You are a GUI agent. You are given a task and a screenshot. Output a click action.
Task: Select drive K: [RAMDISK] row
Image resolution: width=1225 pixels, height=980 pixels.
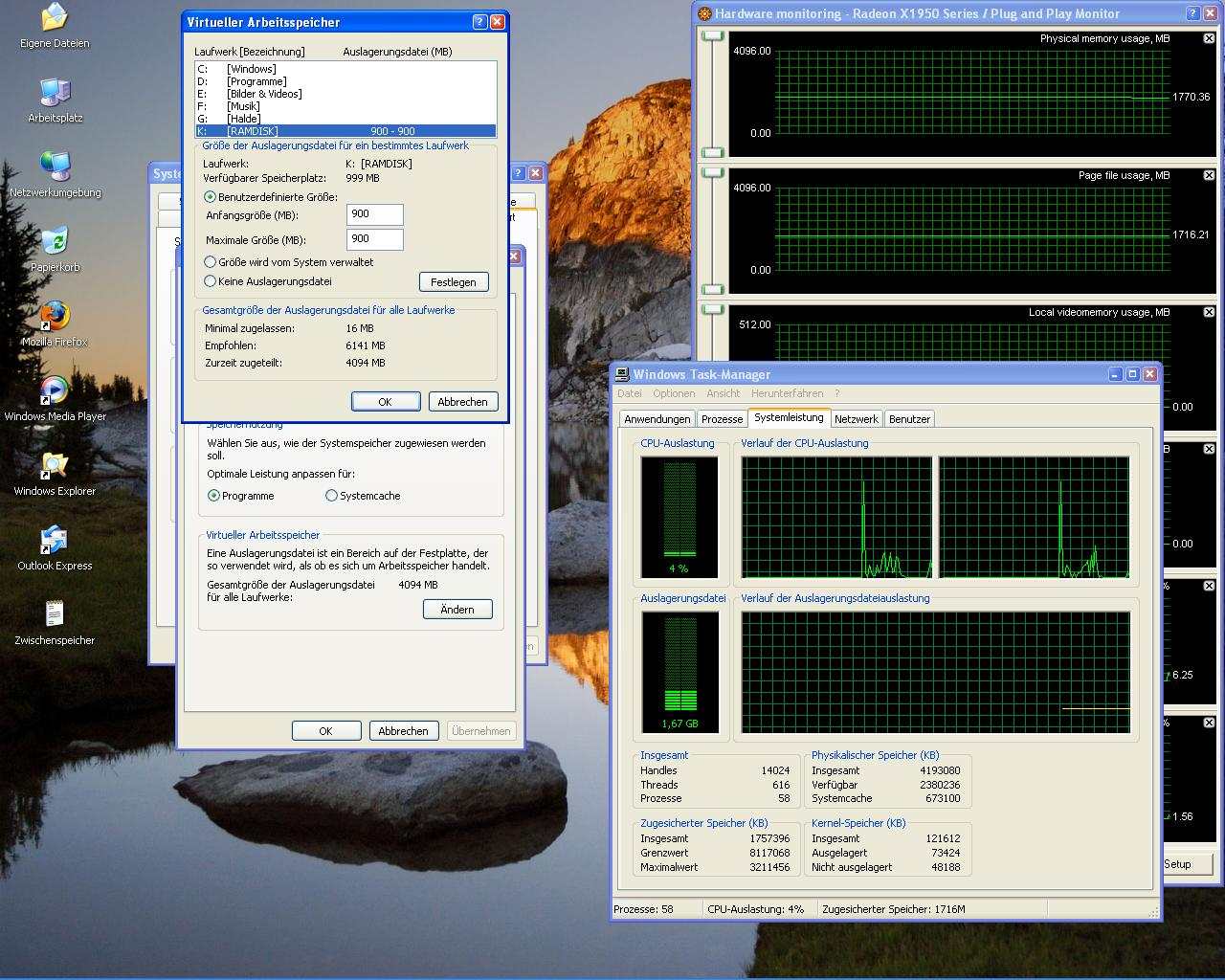pyautogui.click(x=345, y=131)
